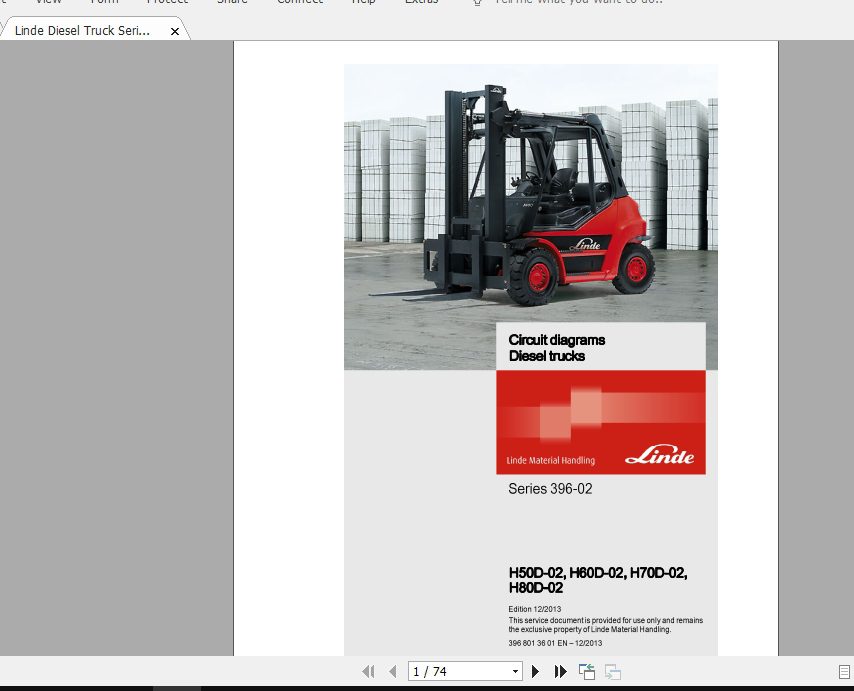Image resolution: width=854 pixels, height=691 pixels.
Task: Click the 'Linde Material Handling' caption
Action: [551, 460]
